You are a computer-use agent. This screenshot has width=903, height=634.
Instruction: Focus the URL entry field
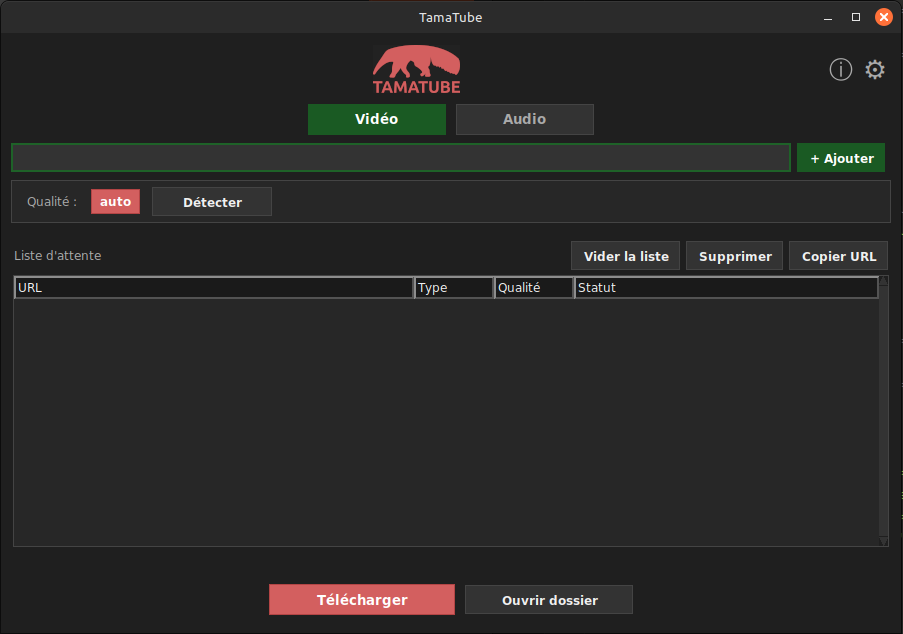400,158
